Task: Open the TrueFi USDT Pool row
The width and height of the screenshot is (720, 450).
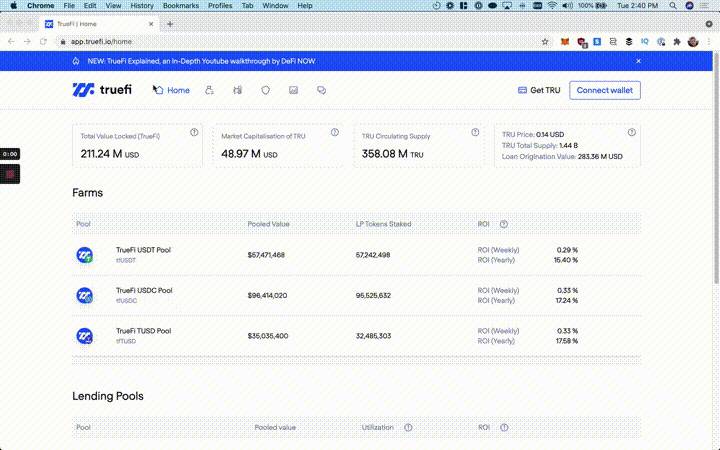Action: pyautogui.click(x=356, y=255)
